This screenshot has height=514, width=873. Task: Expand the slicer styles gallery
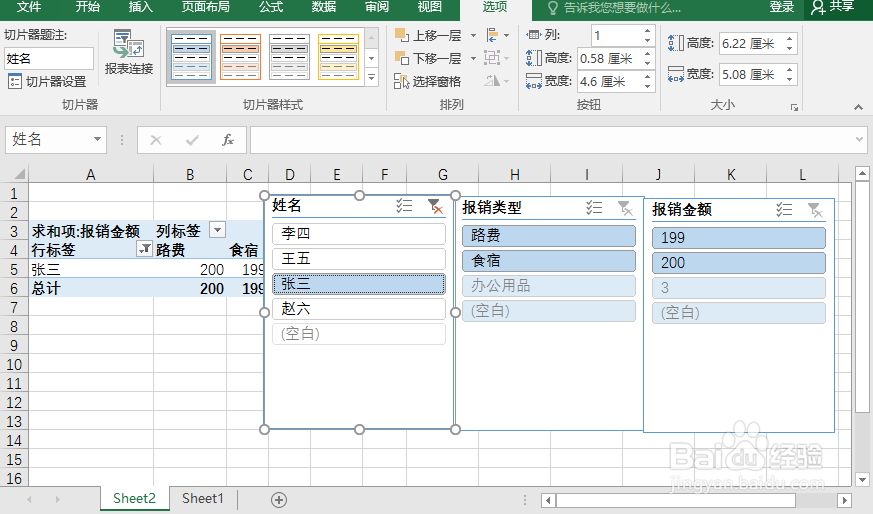pyautogui.click(x=372, y=78)
